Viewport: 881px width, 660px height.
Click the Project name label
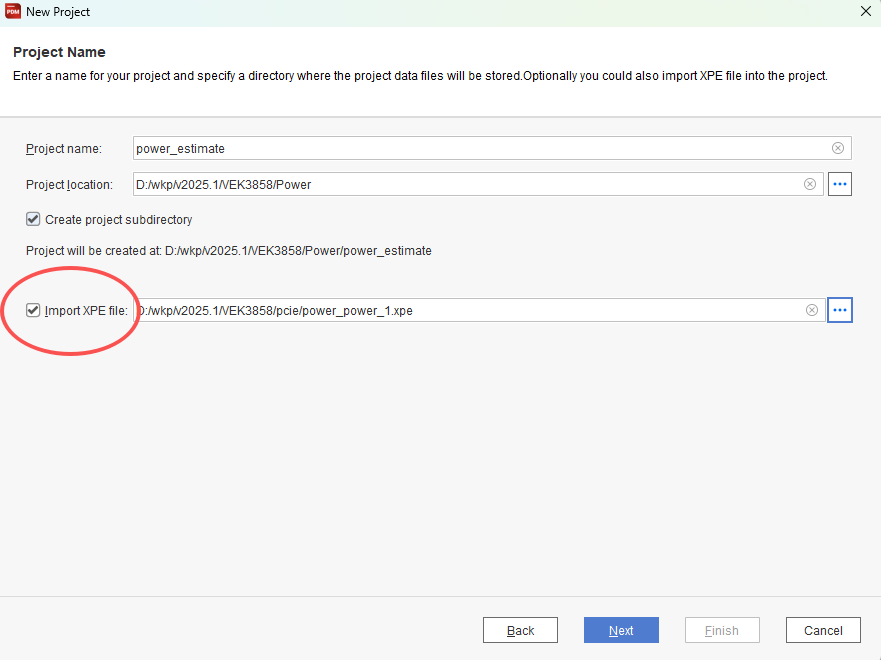coord(63,149)
